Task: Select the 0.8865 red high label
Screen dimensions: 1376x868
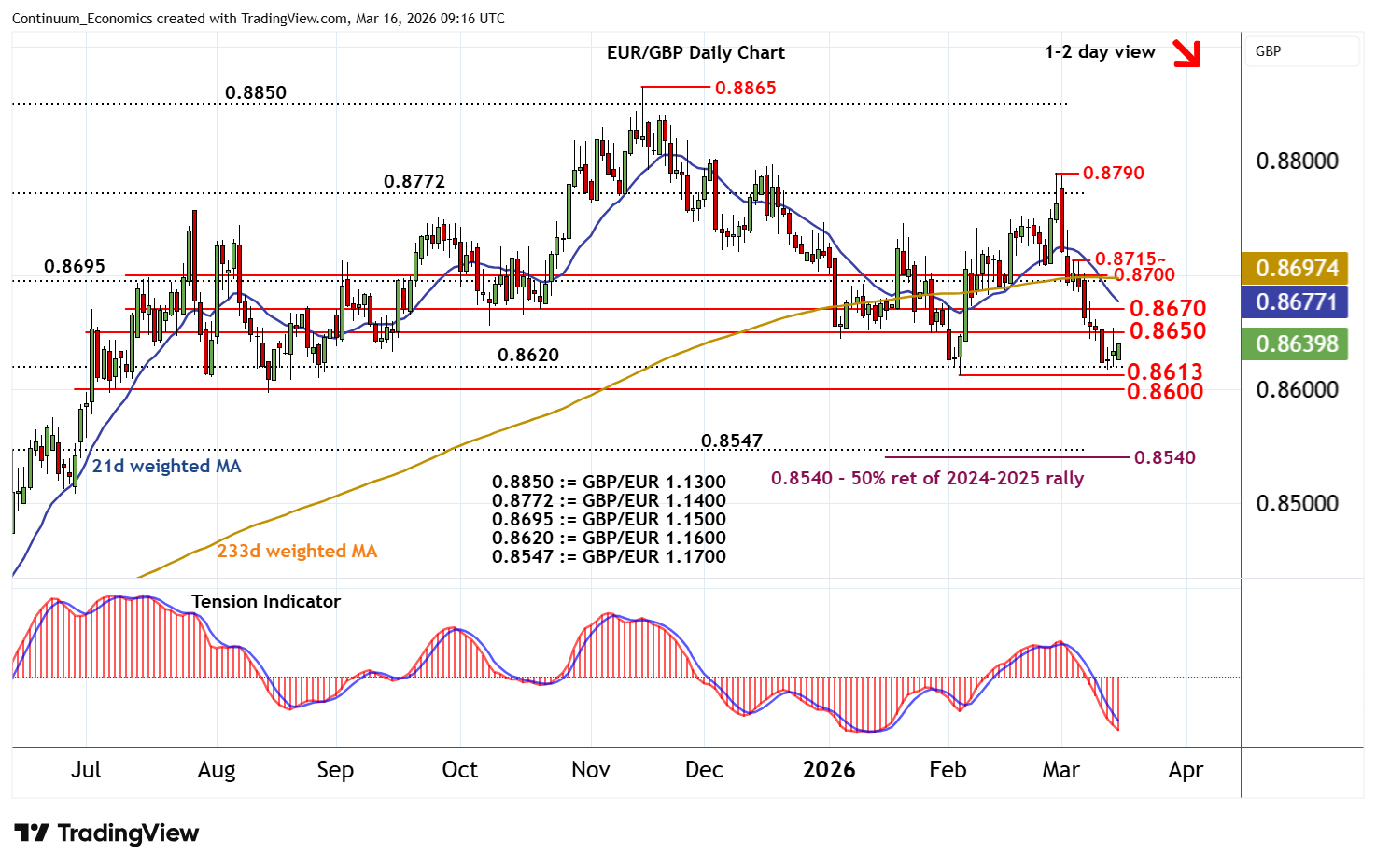Action: tap(745, 88)
